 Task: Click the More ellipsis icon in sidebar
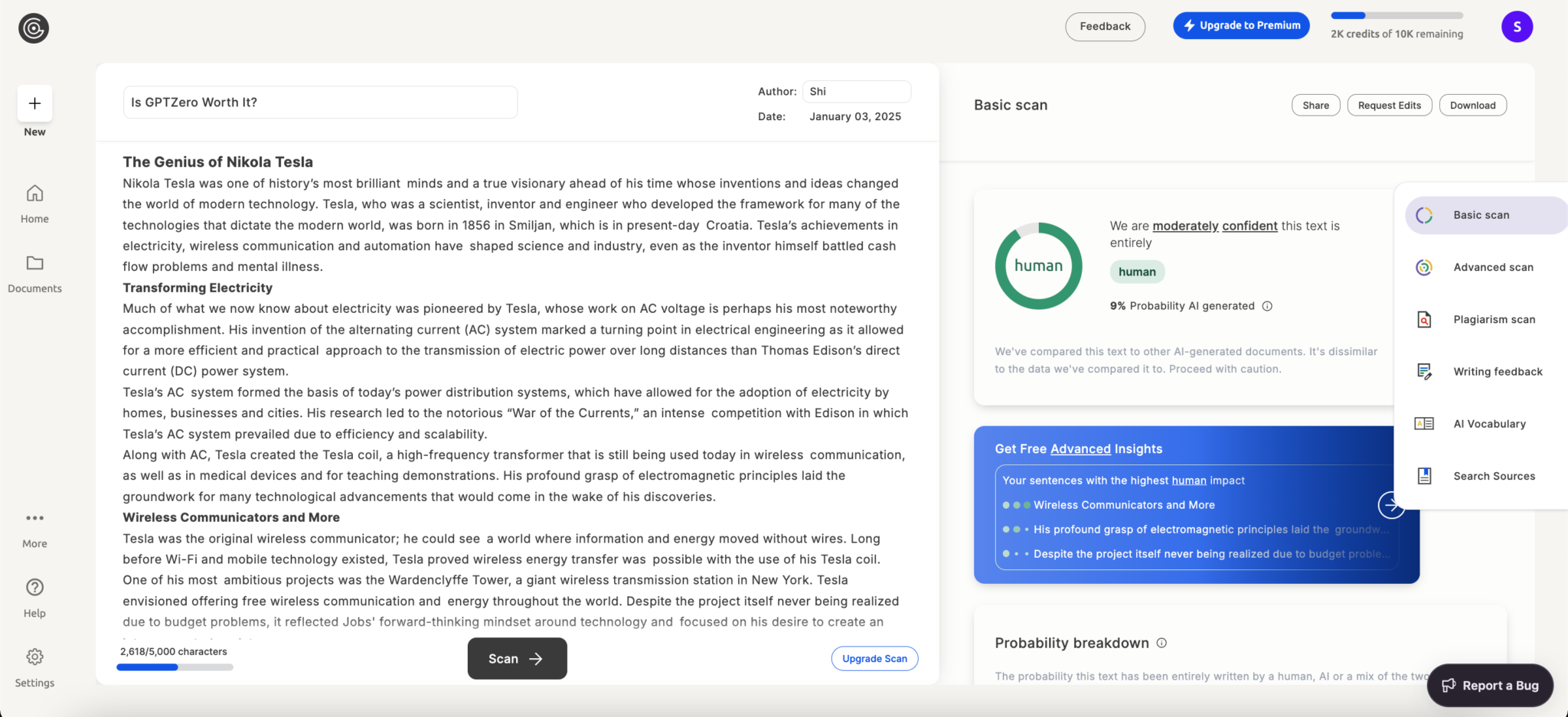pyautogui.click(x=34, y=519)
